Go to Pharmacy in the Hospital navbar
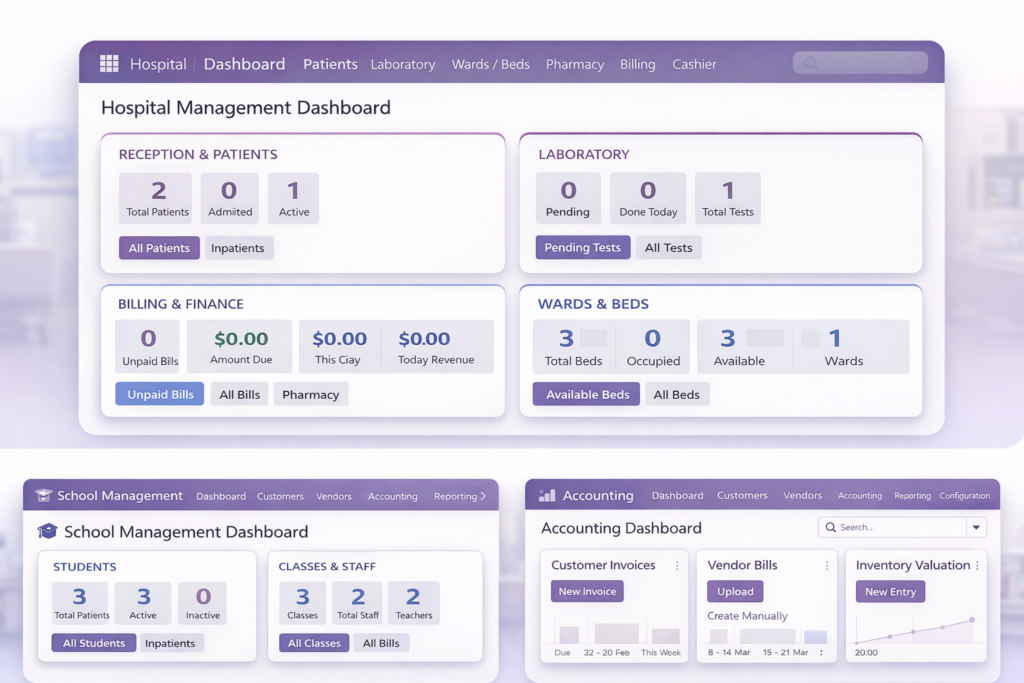The height and width of the screenshot is (683, 1024). click(574, 64)
